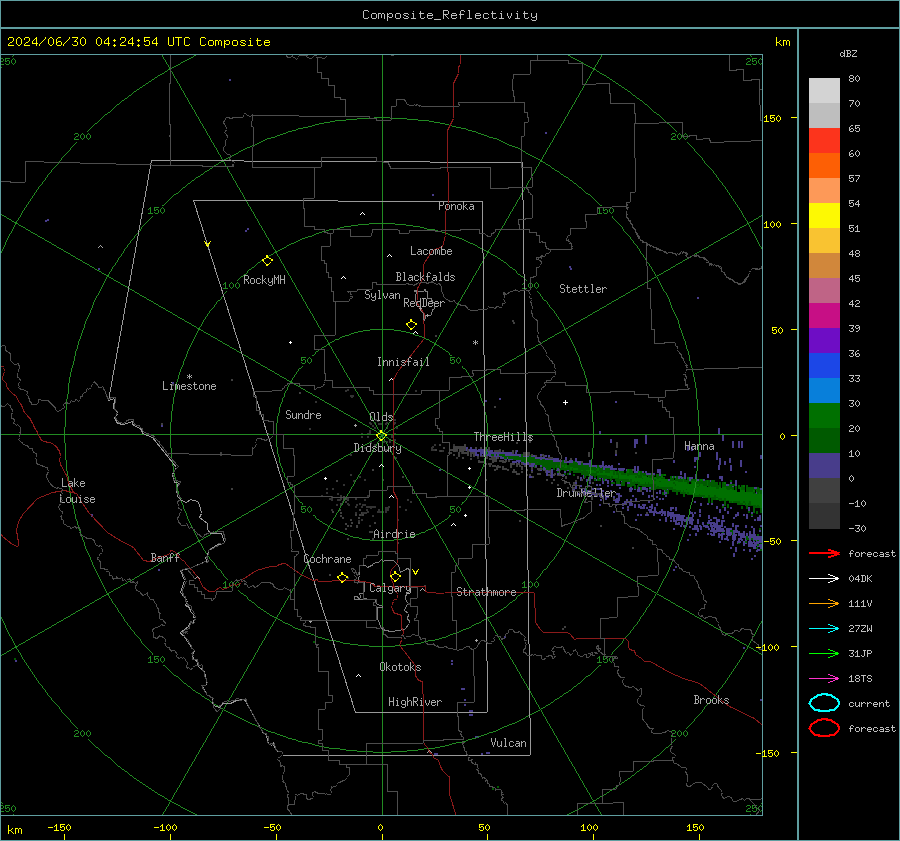Click the bright yellow dBZ scale swatch

pos(824,216)
